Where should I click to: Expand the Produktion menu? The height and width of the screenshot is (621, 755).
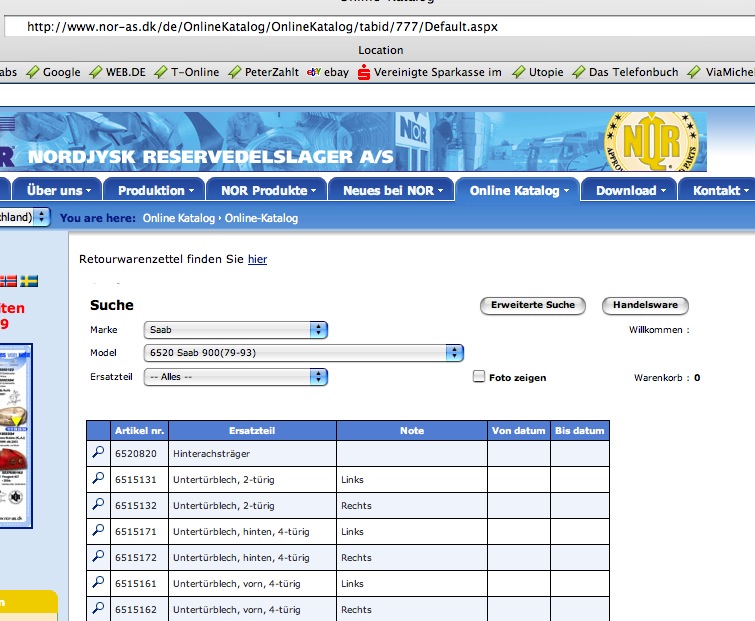[155, 191]
